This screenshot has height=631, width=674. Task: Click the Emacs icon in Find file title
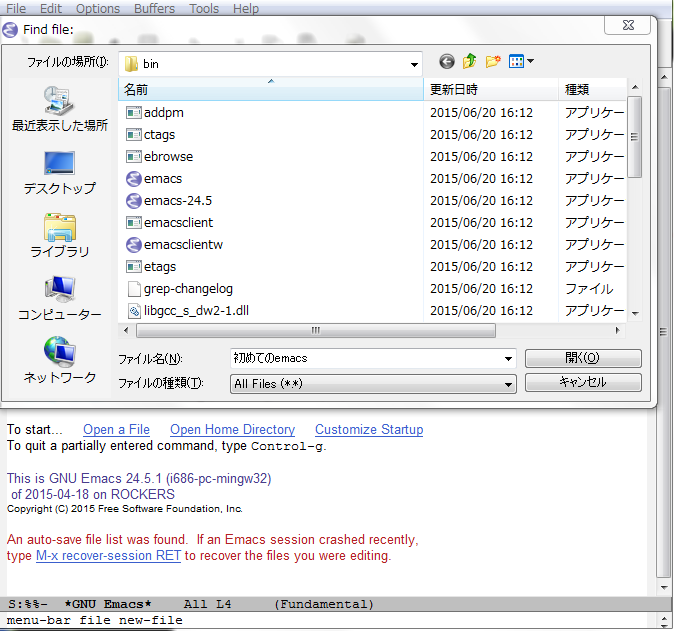(x=10, y=30)
